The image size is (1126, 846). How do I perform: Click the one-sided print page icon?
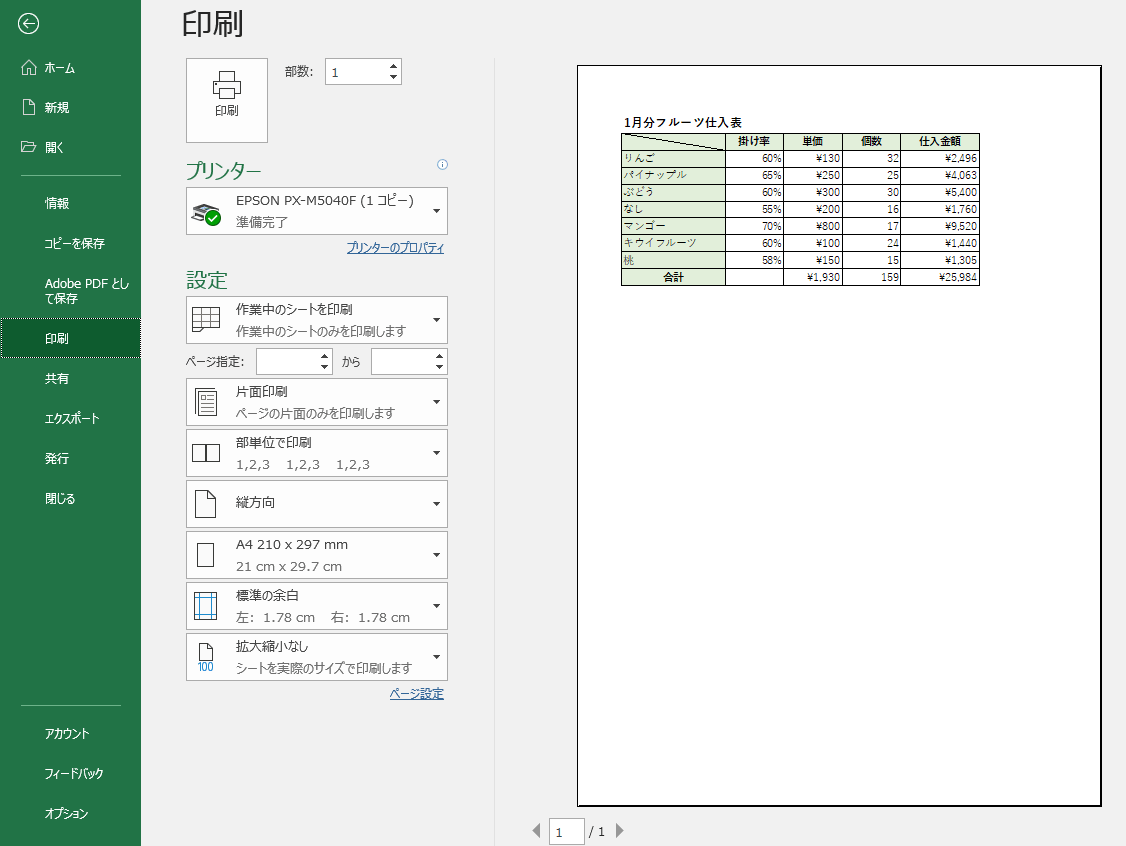pos(206,402)
